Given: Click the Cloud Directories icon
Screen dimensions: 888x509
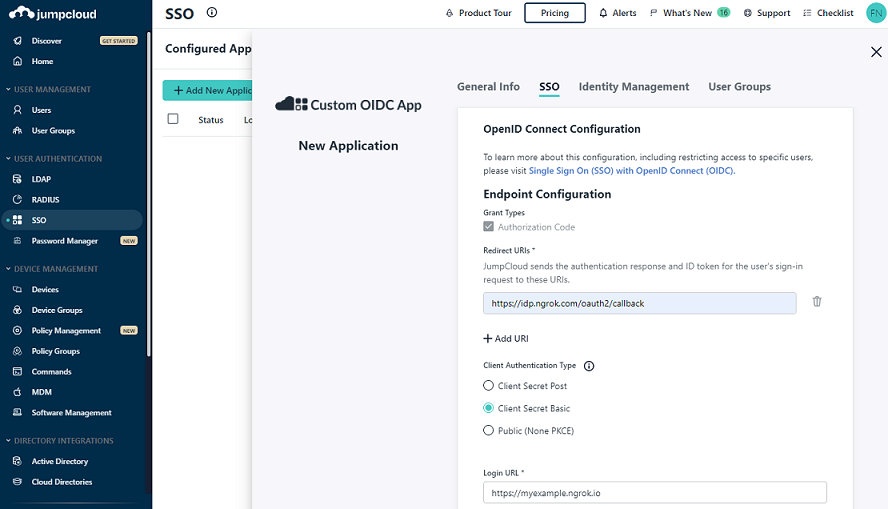Looking at the screenshot, I should 18,482.
